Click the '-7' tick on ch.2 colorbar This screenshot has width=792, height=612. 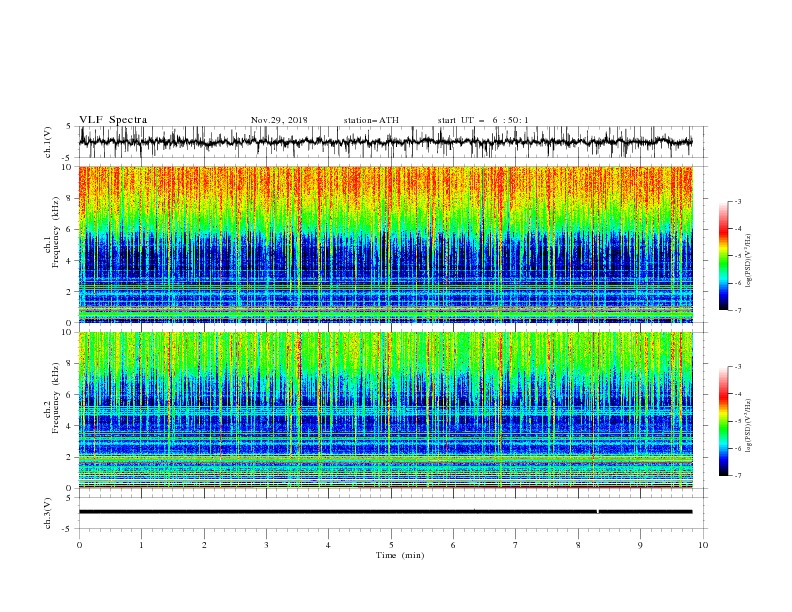point(737,476)
